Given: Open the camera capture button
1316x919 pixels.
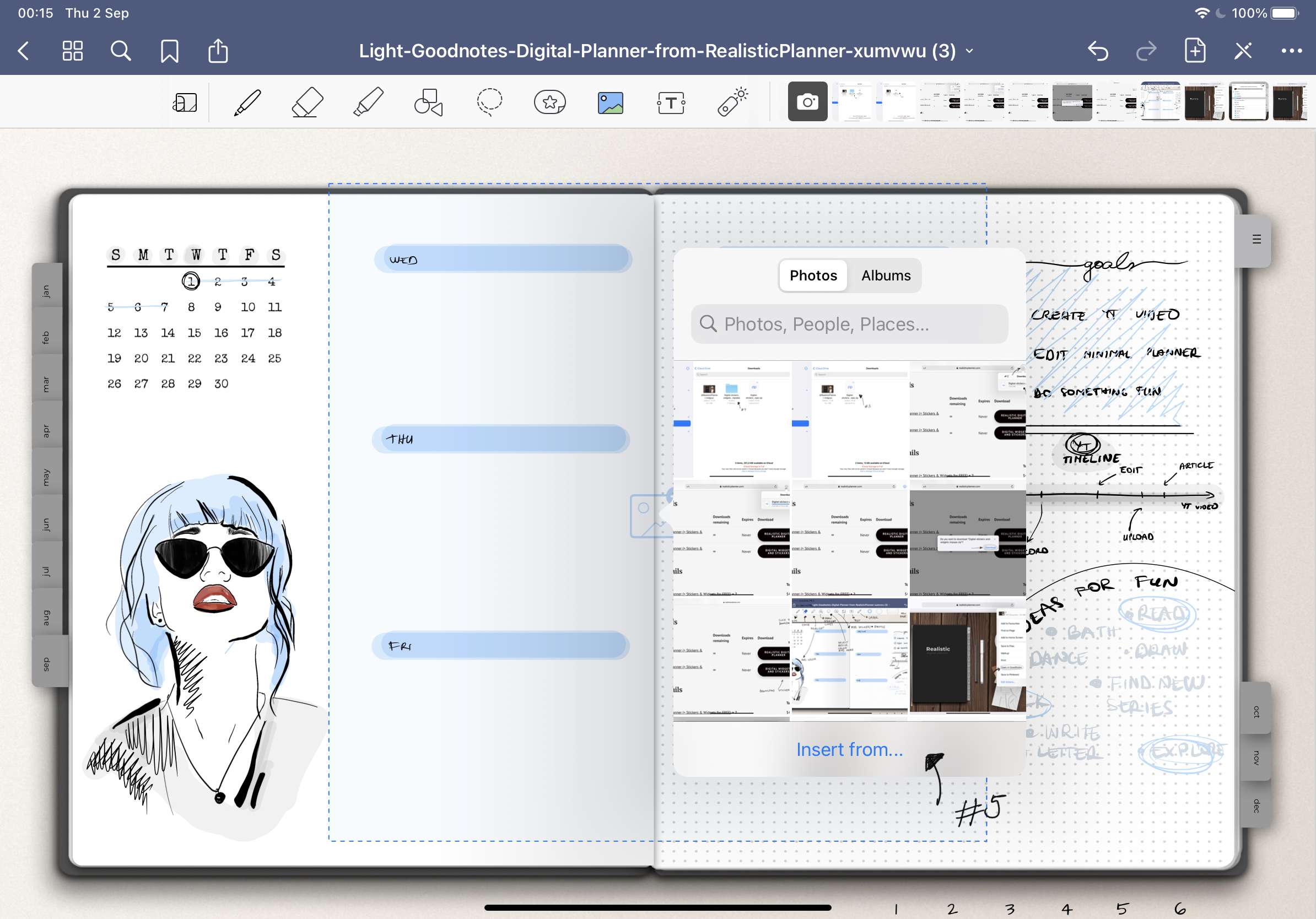Looking at the screenshot, I should coord(807,101).
